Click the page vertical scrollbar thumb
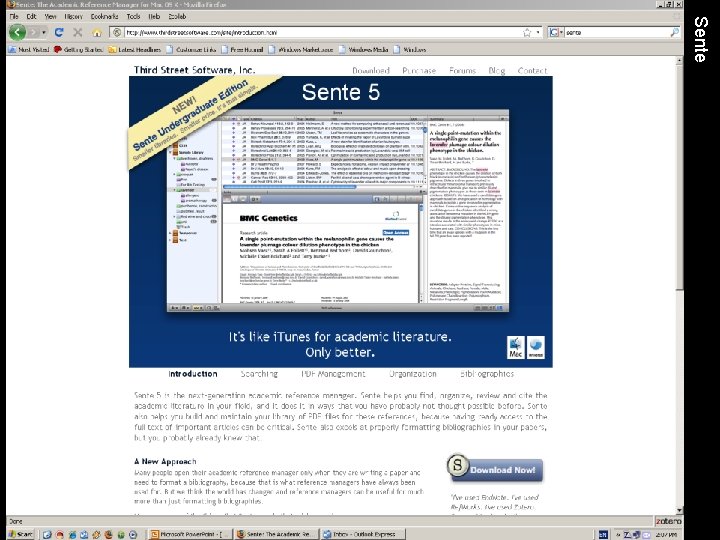Viewport: 720px width, 540px height. coord(679,177)
